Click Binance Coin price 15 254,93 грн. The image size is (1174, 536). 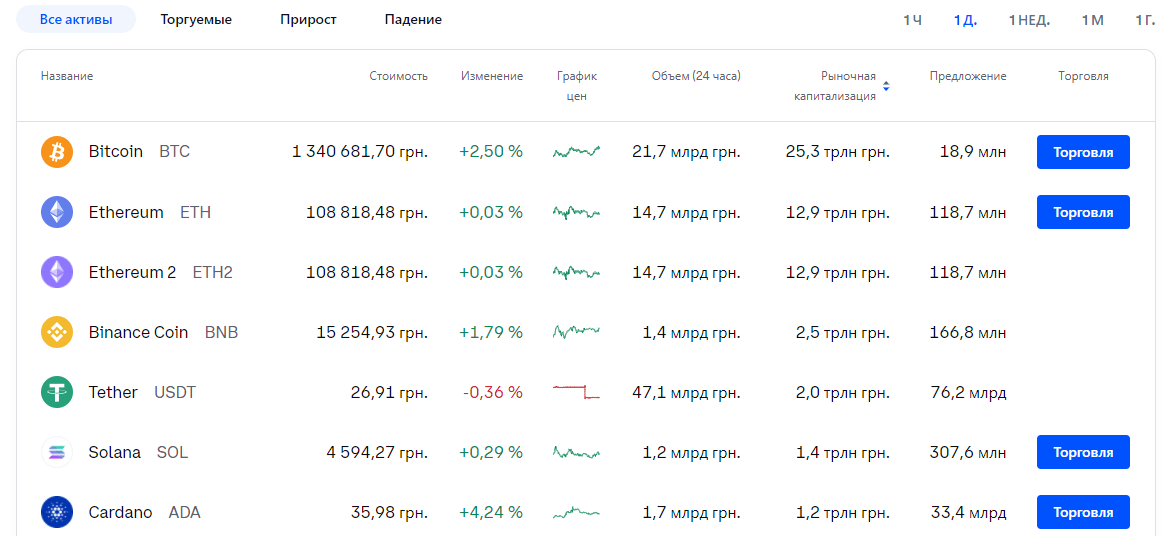point(372,332)
